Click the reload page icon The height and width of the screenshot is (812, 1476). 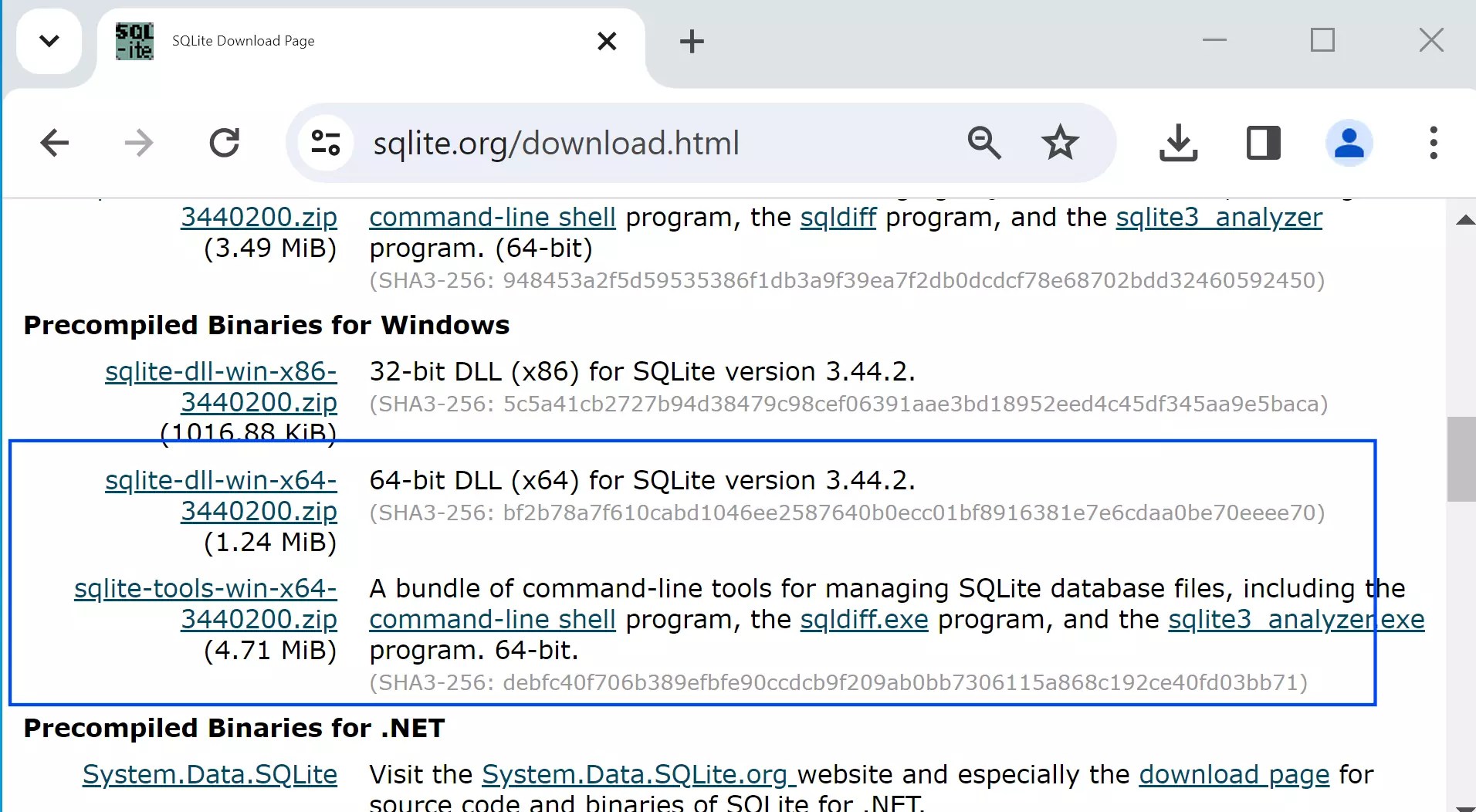click(x=225, y=143)
